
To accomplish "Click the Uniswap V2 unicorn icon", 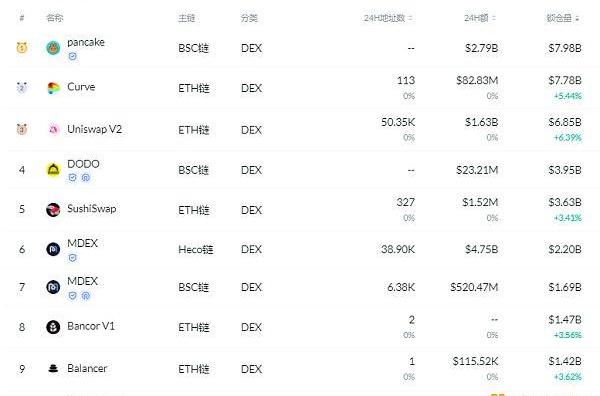I will click(53, 130).
